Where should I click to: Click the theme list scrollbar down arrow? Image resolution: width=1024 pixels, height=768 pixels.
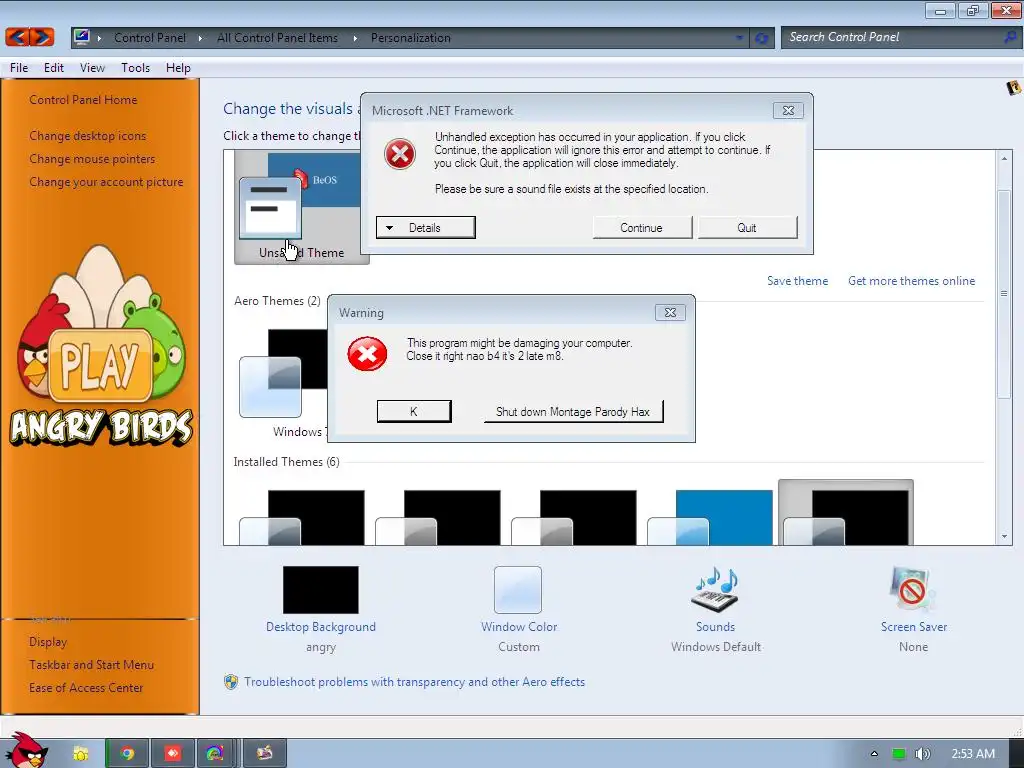[1004, 537]
